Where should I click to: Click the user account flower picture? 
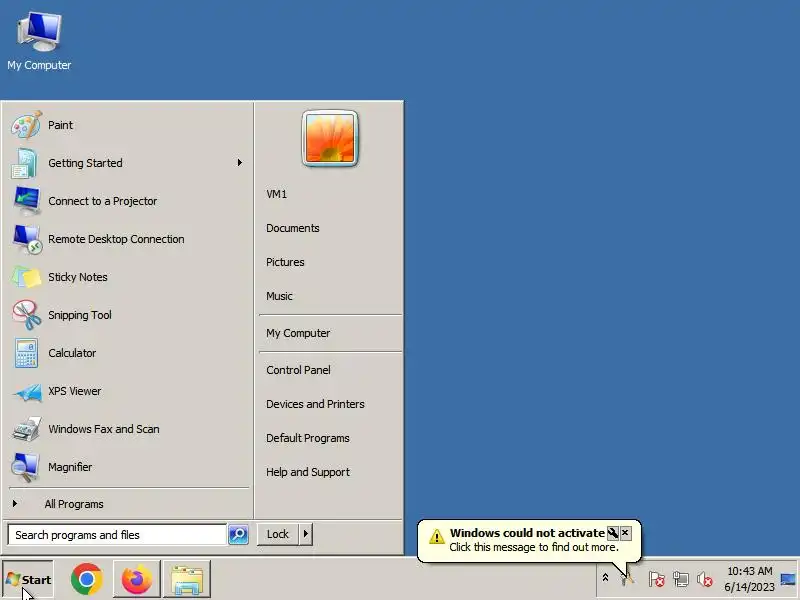click(x=330, y=138)
